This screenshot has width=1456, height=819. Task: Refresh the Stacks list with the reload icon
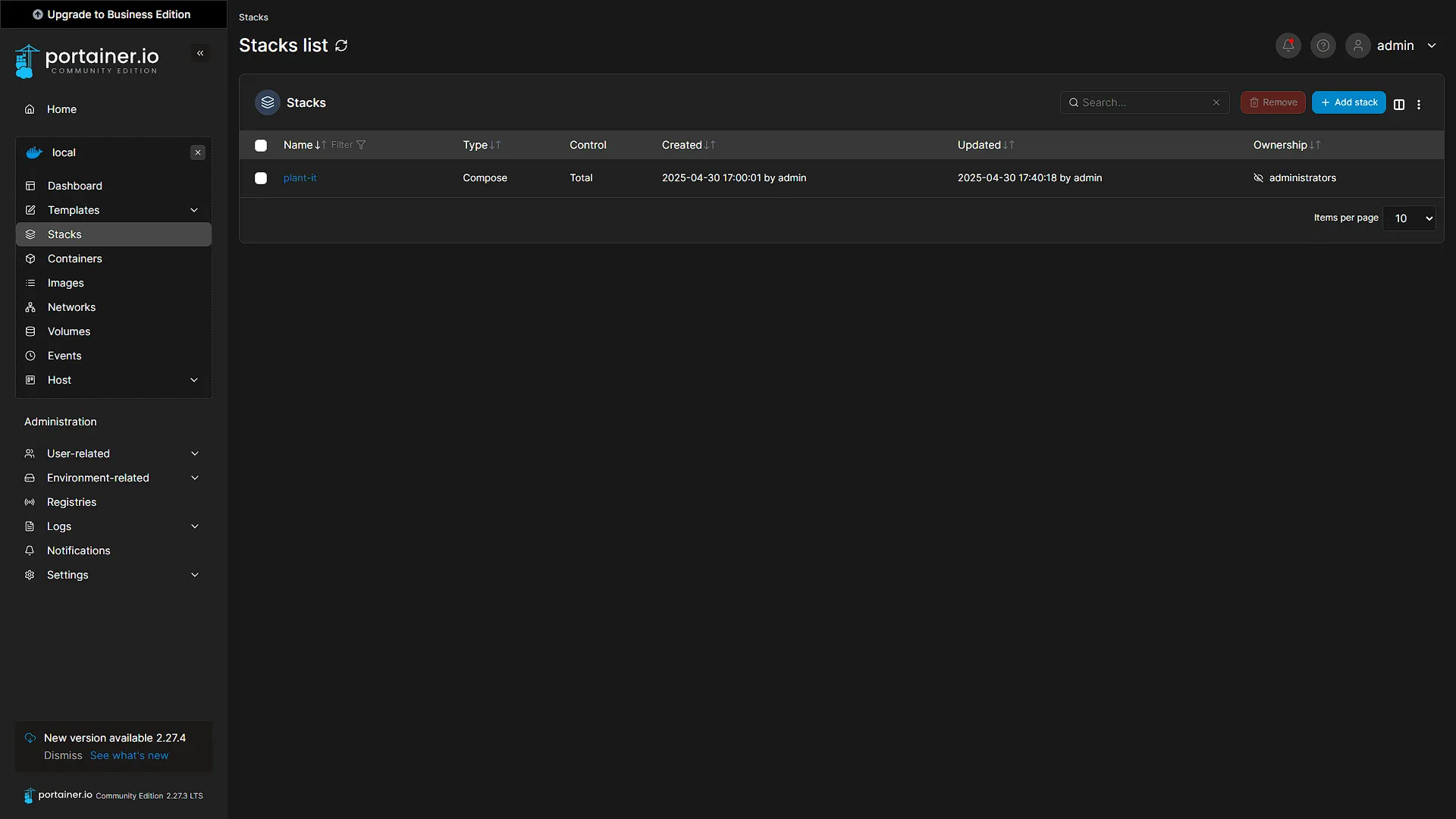[x=341, y=45]
